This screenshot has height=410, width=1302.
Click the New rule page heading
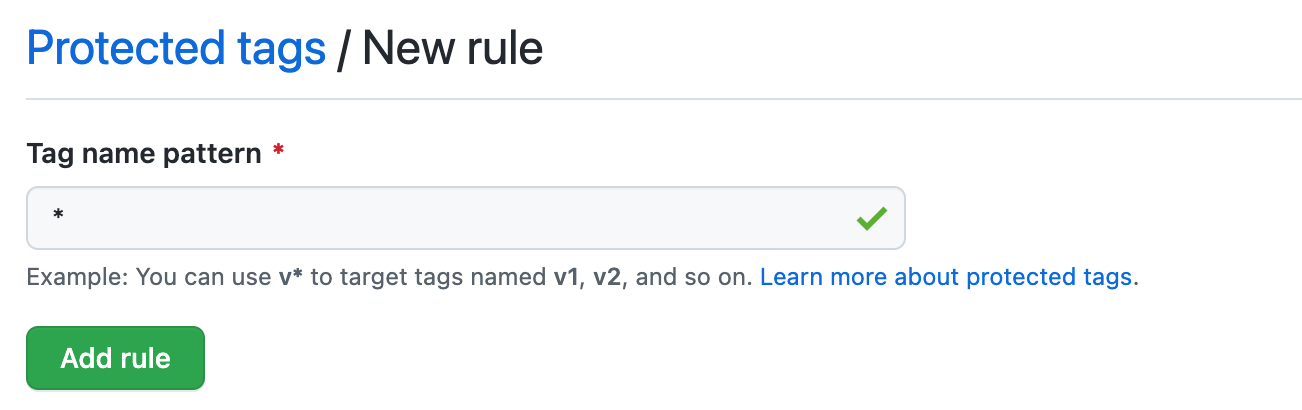[x=452, y=48]
